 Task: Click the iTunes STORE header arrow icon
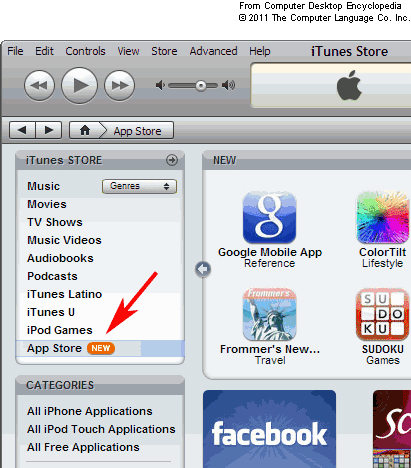pyautogui.click(x=172, y=160)
